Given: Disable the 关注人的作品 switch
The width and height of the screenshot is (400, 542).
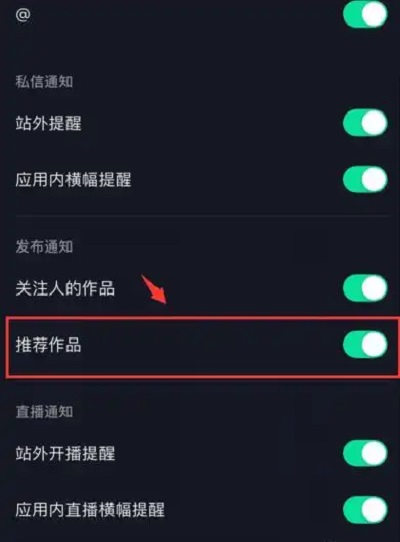Looking at the screenshot, I should (365, 288).
